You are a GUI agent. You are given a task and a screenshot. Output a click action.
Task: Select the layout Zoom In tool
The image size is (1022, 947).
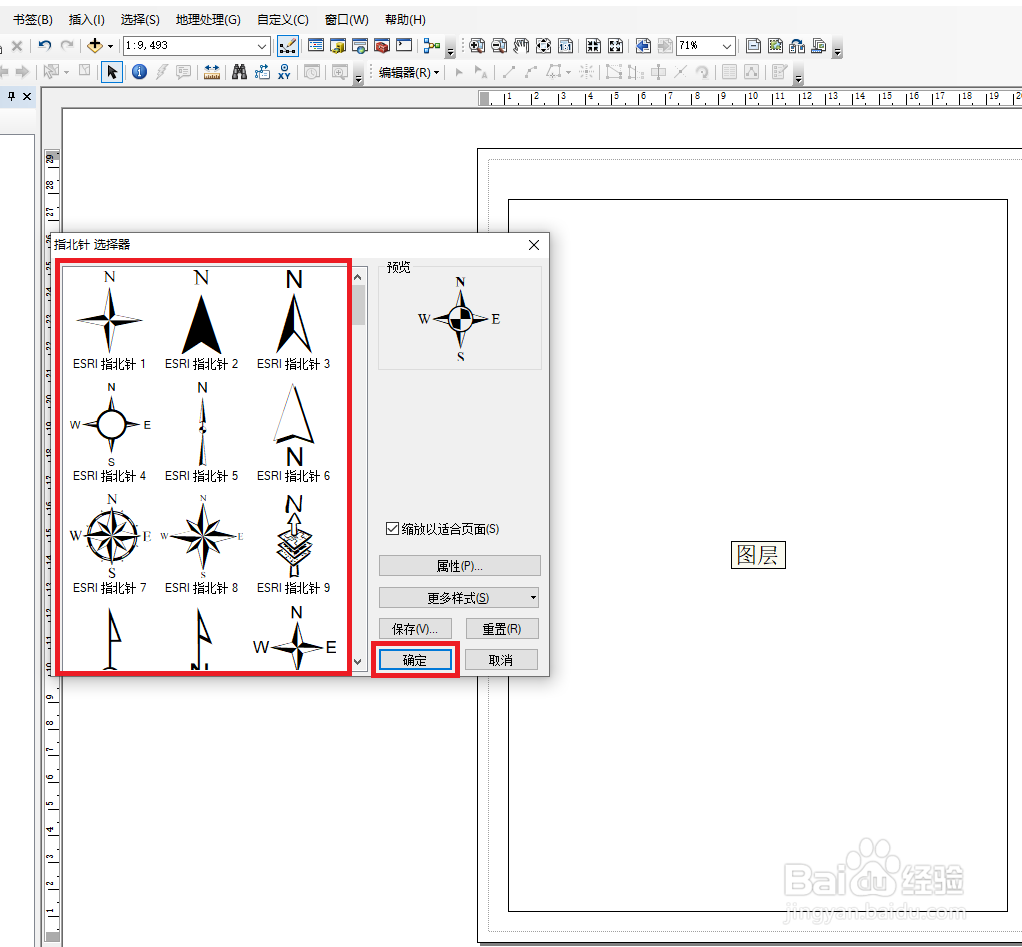click(x=477, y=46)
